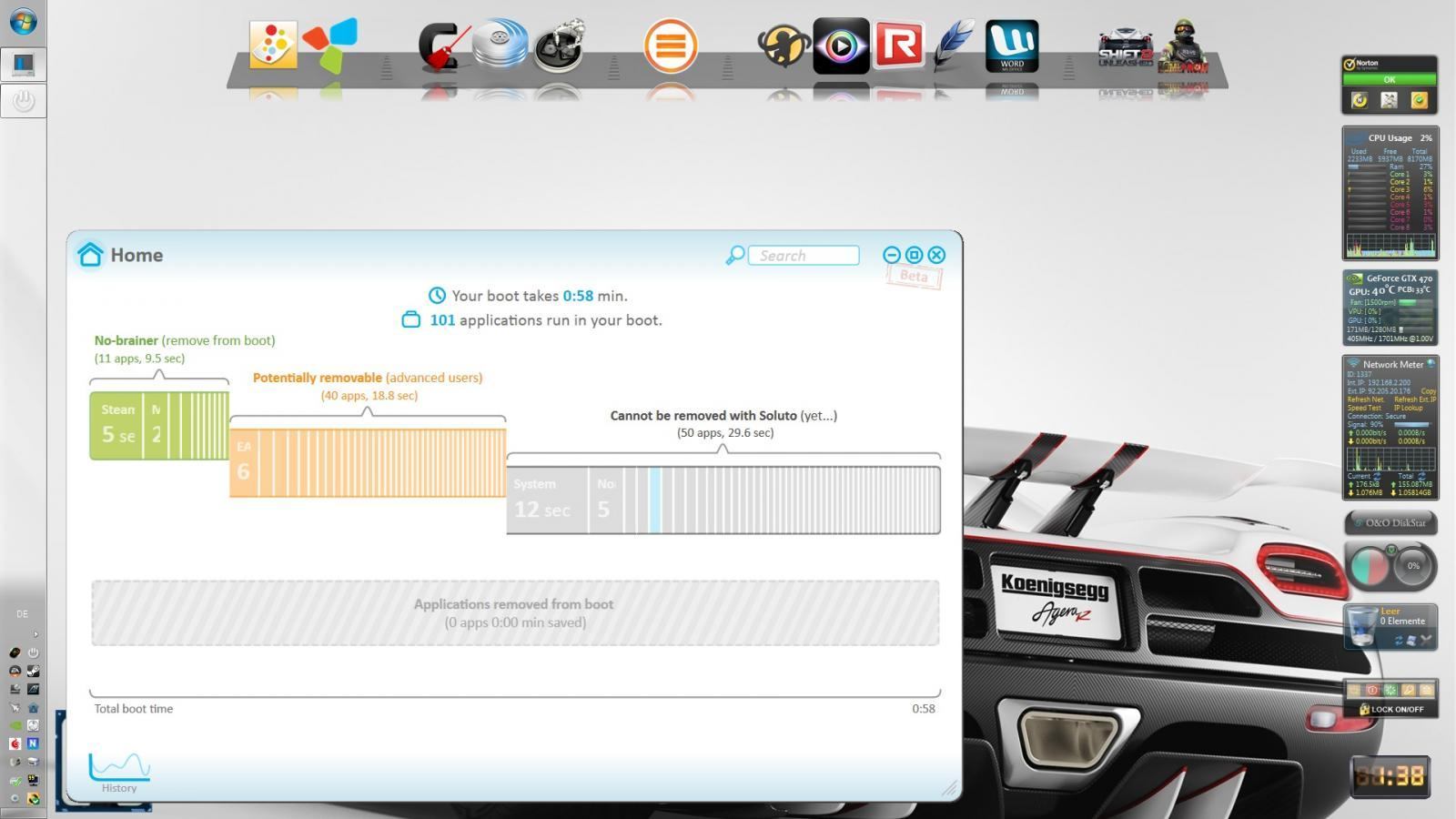The width and height of the screenshot is (1456, 819).
Task: Launch Word from the dock
Action: tap(1012, 45)
